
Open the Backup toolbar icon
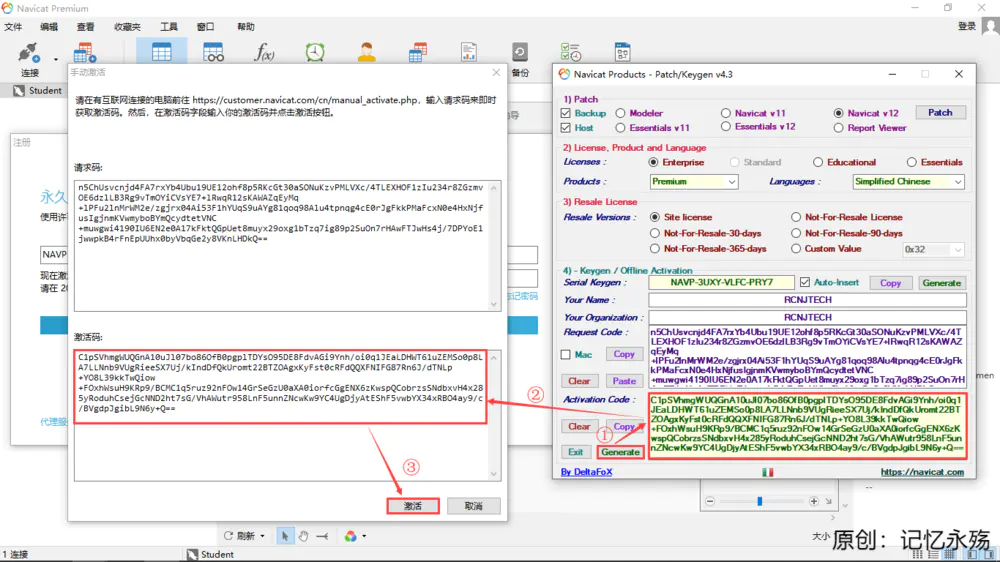coord(520,52)
